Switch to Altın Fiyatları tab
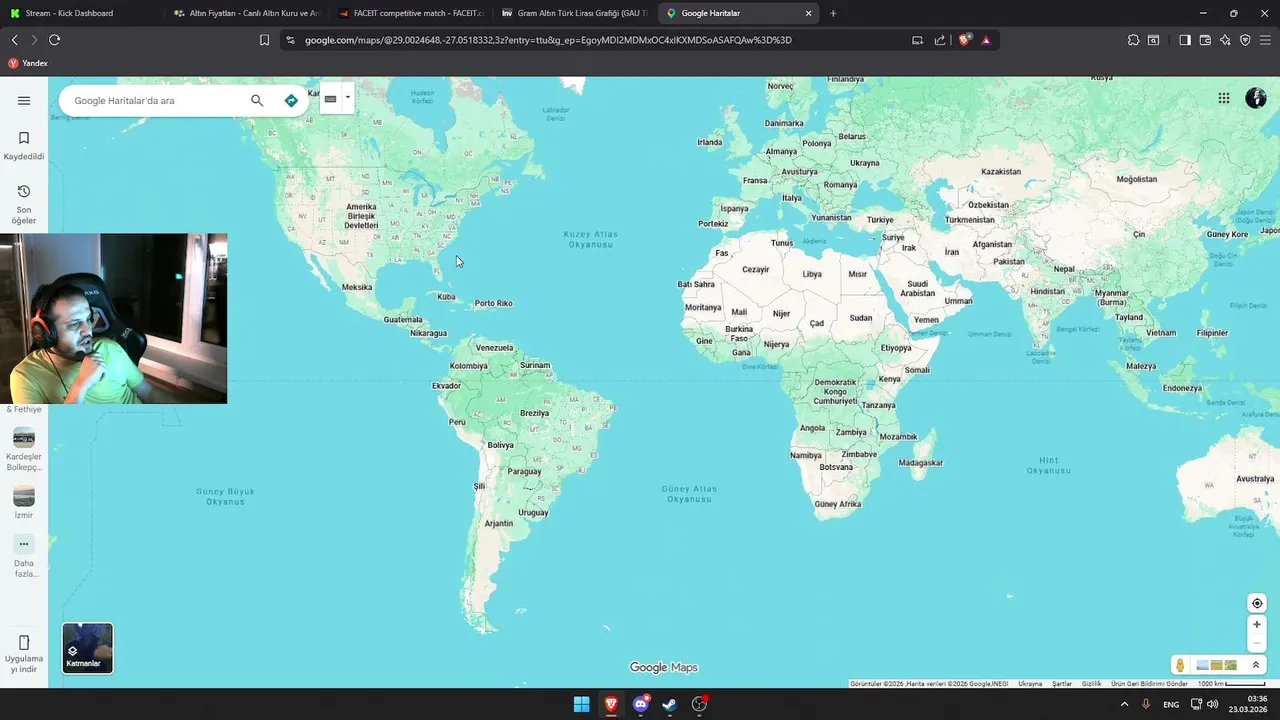This screenshot has height=720, width=1280. coord(245,13)
